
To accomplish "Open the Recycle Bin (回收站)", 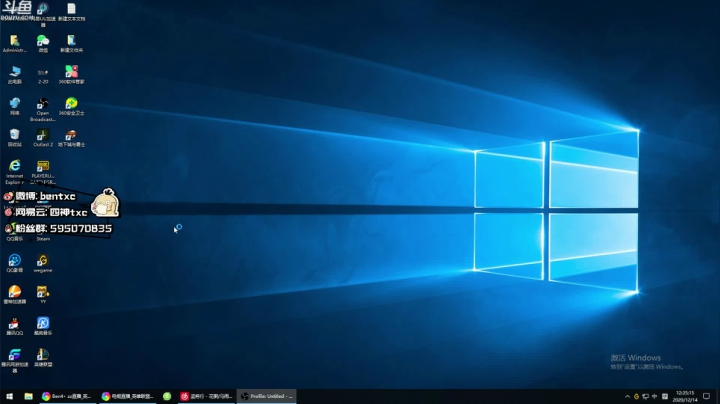I will pyautogui.click(x=14, y=138).
